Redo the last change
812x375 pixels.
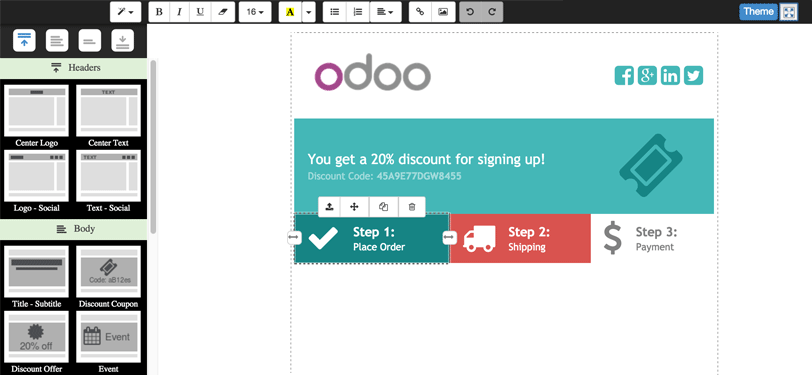(492, 12)
